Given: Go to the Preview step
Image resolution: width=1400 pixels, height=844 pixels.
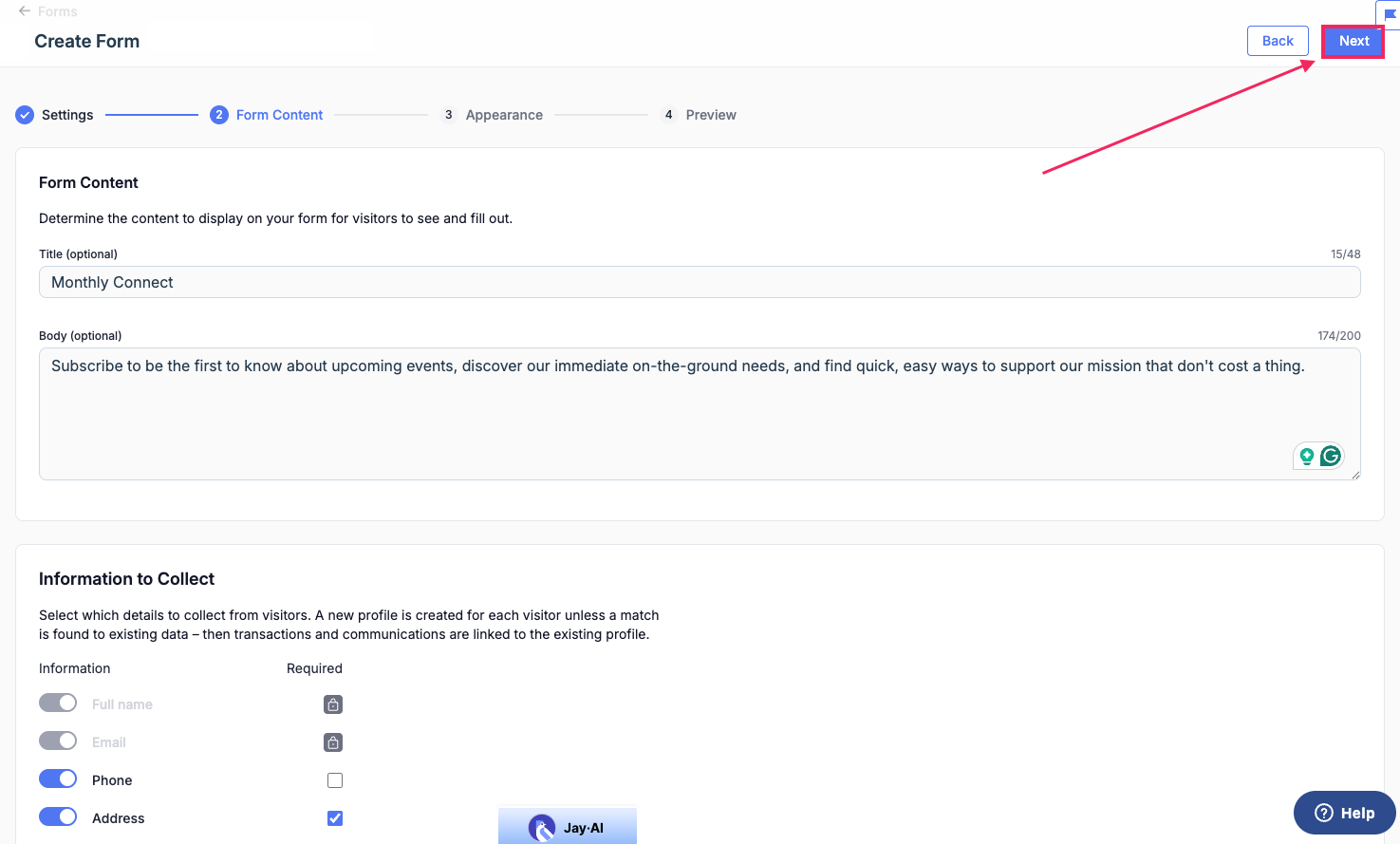Looking at the screenshot, I should [711, 115].
